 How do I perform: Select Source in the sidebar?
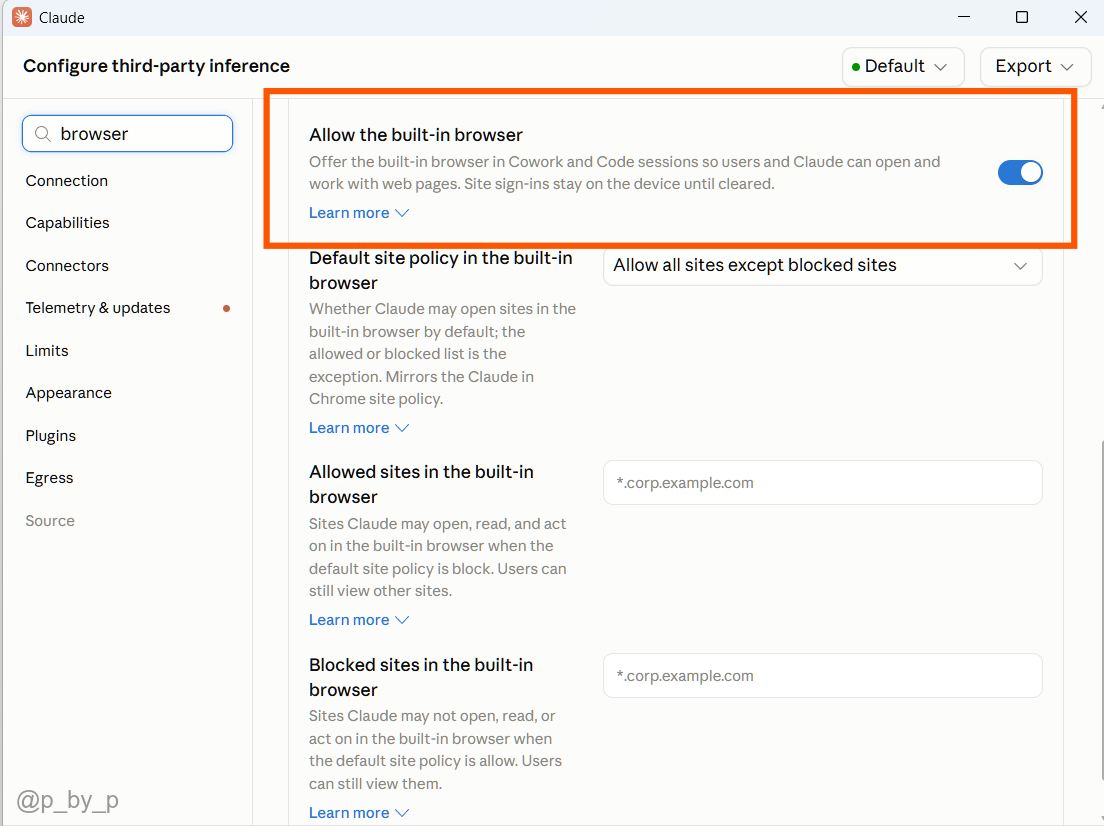pyautogui.click(x=50, y=520)
